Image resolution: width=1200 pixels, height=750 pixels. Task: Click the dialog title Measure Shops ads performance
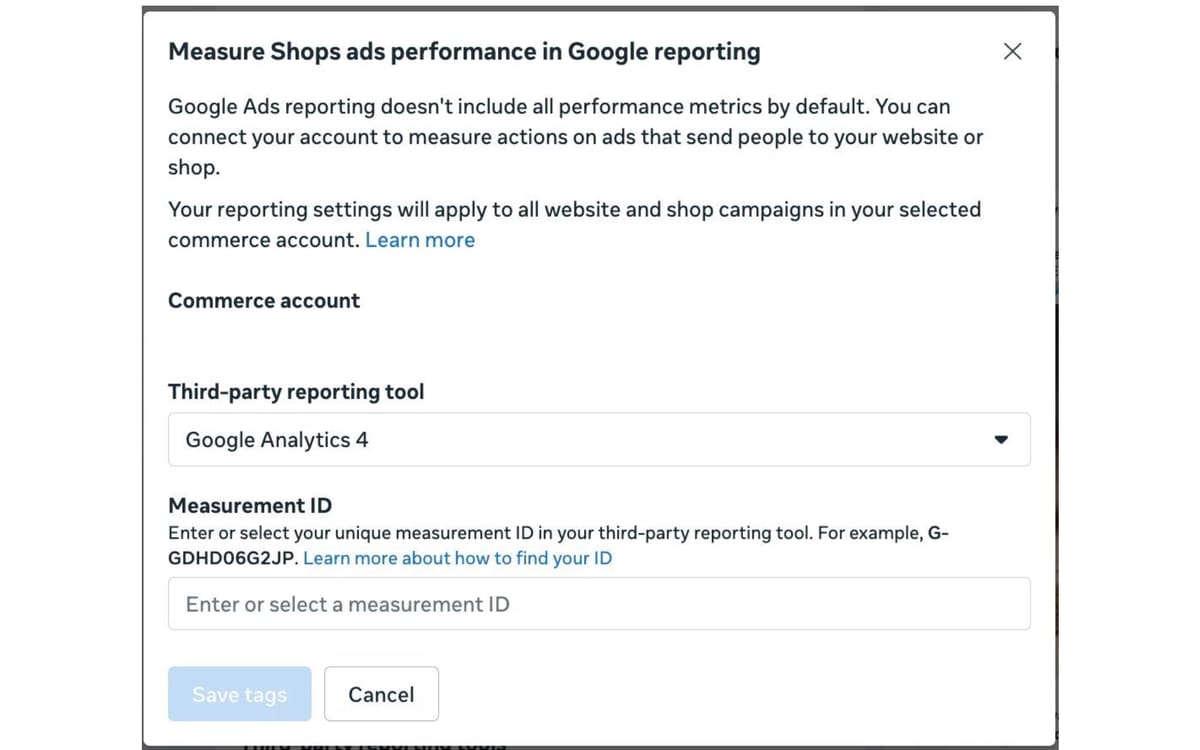coord(464,51)
